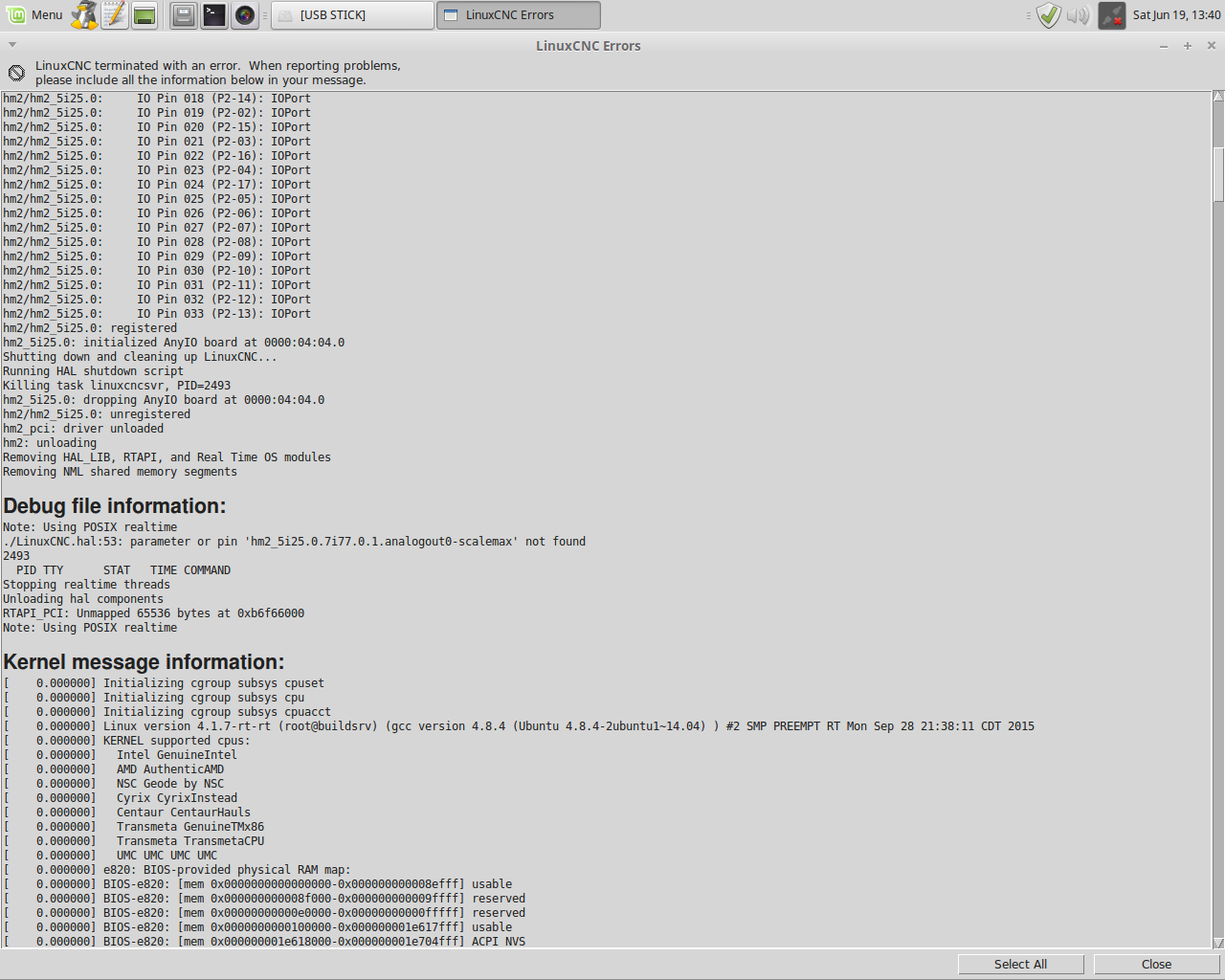The image size is (1225, 980).
Task: Click the Close button at bottom
Action: (1156, 964)
